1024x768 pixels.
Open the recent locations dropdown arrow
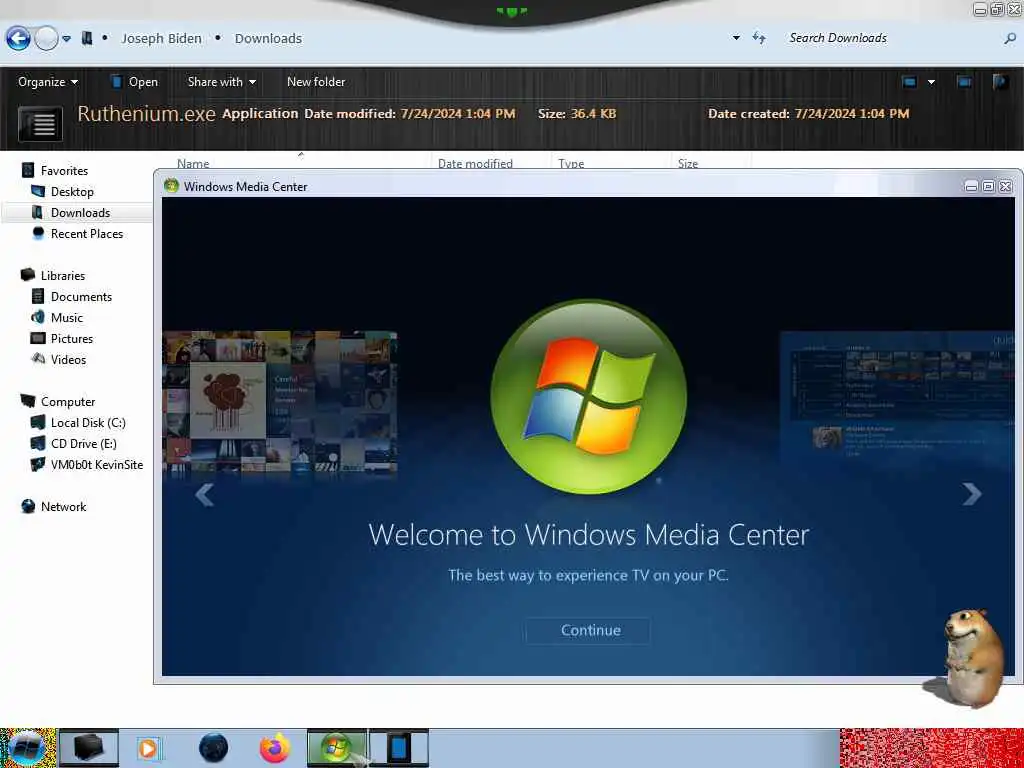(67, 39)
